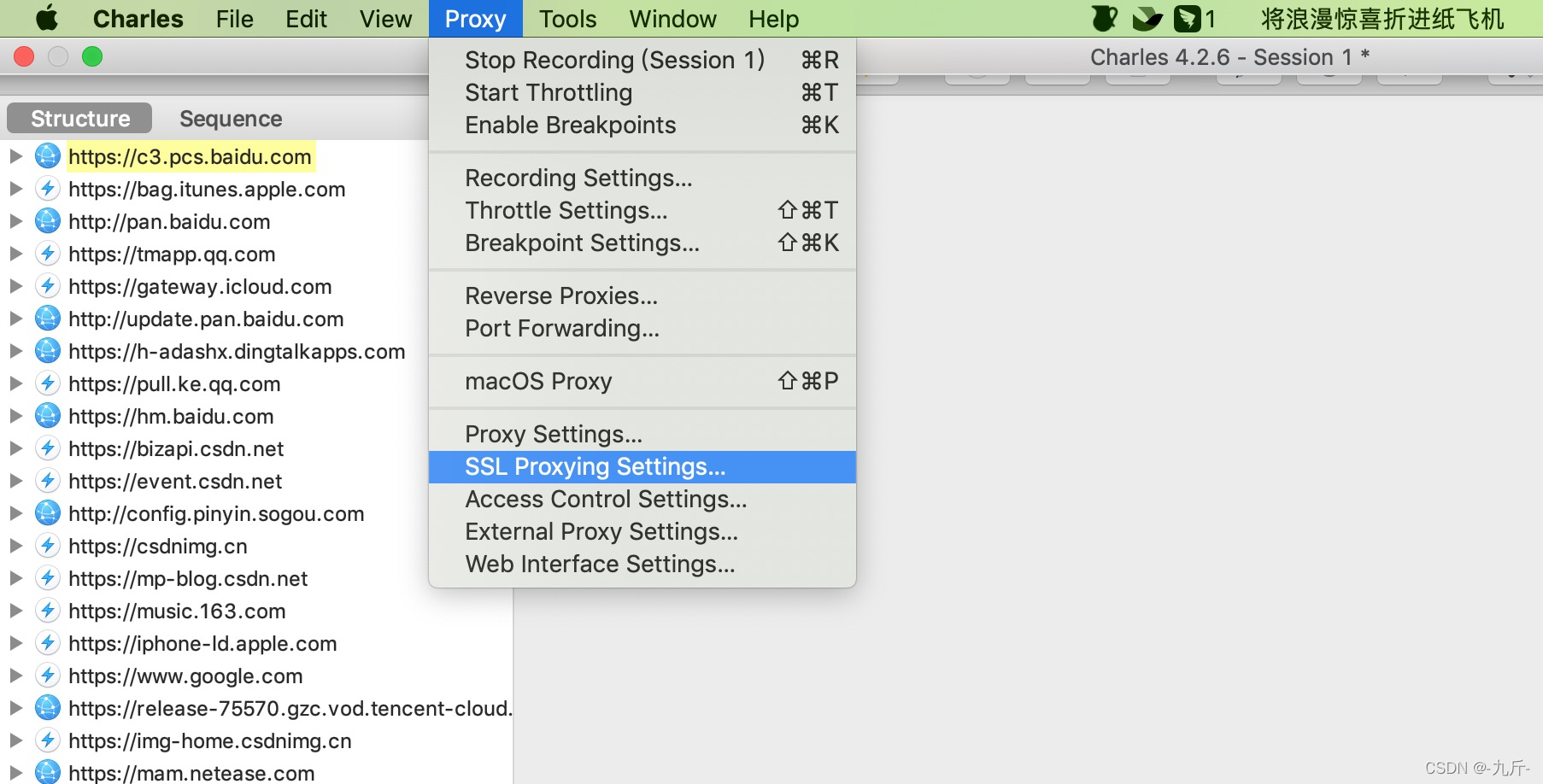The image size is (1543, 784).
Task: Open the Help menu
Action: [774, 19]
